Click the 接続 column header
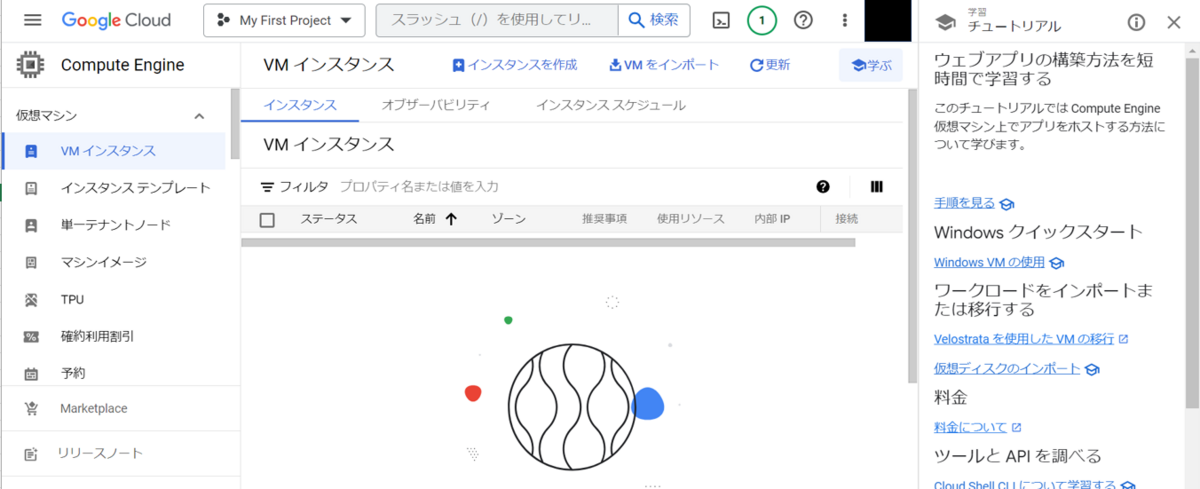This screenshot has width=1200, height=489. click(847, 219)
